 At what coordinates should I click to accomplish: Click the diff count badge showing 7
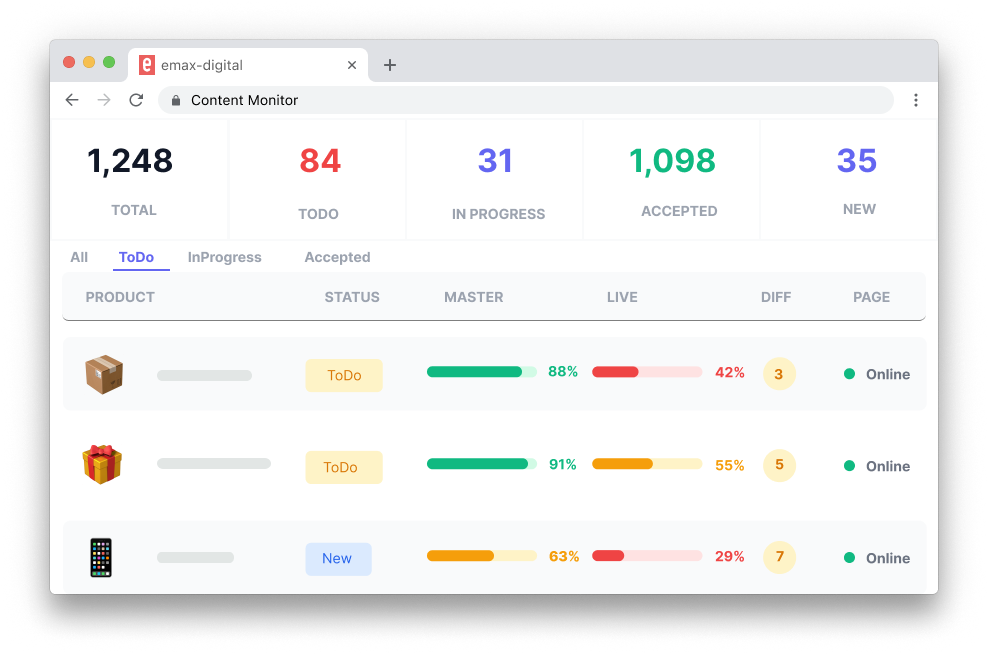point(779,557)
